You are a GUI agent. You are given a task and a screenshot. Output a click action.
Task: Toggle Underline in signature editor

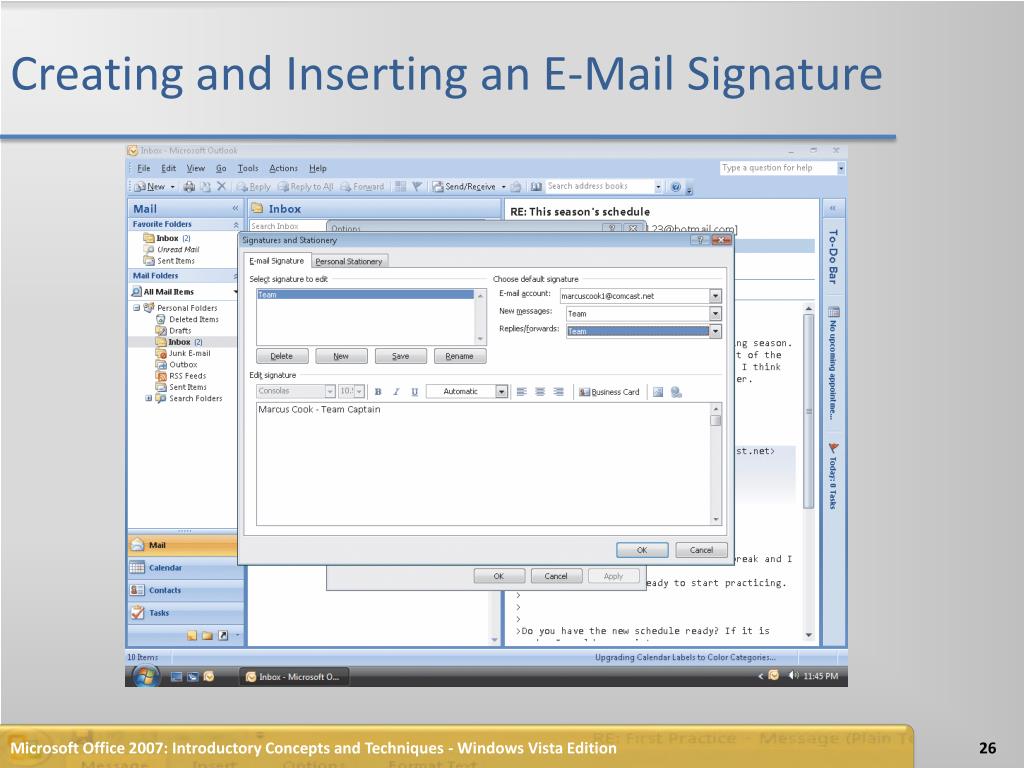coord(414,392)
